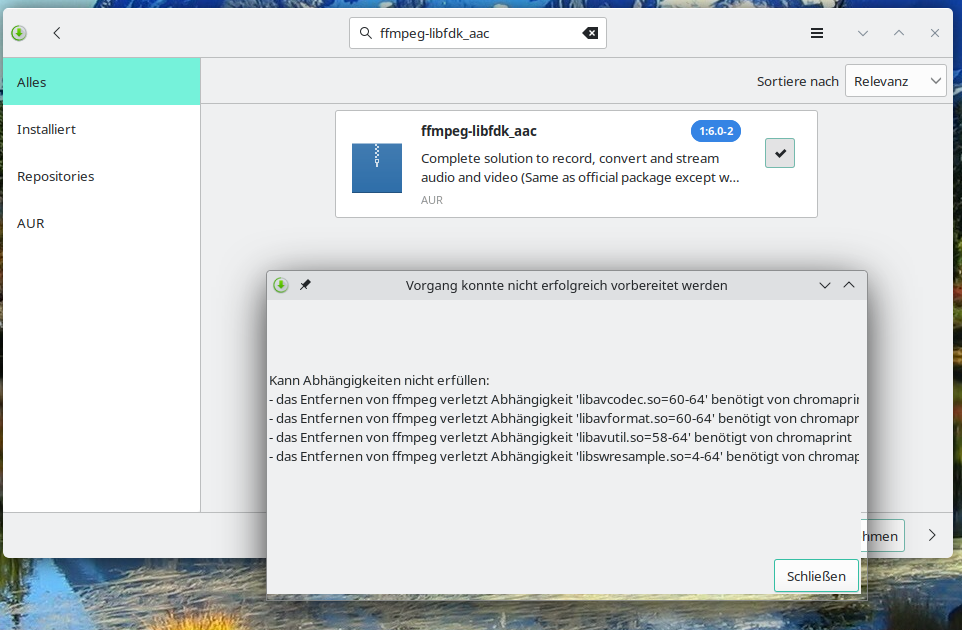
Task: Click the partially hidden apply button behind dialog
Action: coord(883,536)
